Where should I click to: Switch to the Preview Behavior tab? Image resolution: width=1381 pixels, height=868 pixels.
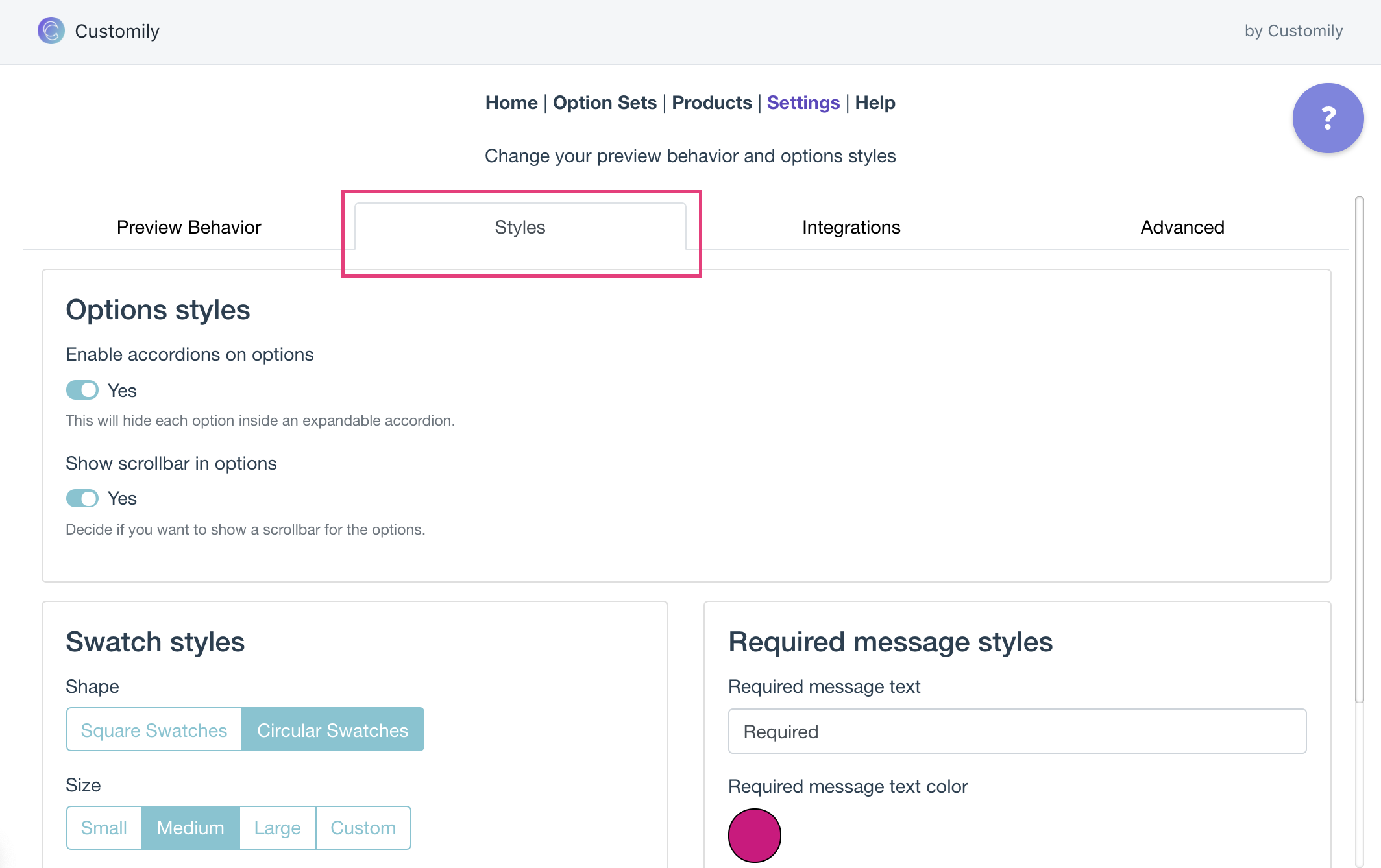pyautogui.click(x=189, y=227)
